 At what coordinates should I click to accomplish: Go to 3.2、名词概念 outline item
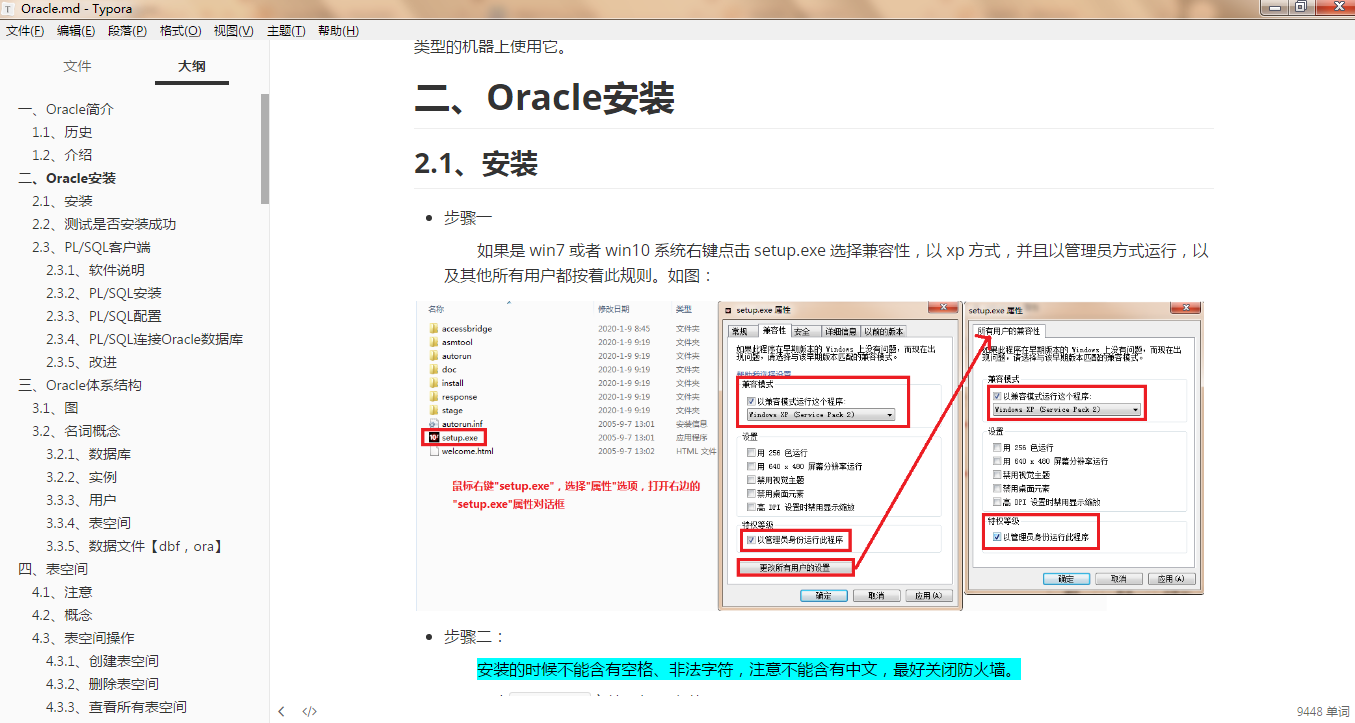tap(76, 431)
